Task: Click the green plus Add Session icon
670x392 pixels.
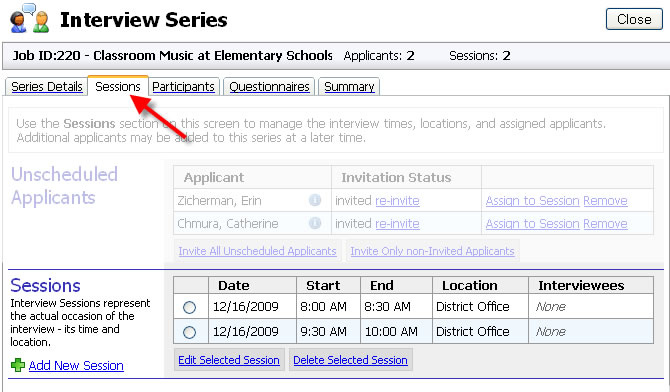Action: coord(18,365)
